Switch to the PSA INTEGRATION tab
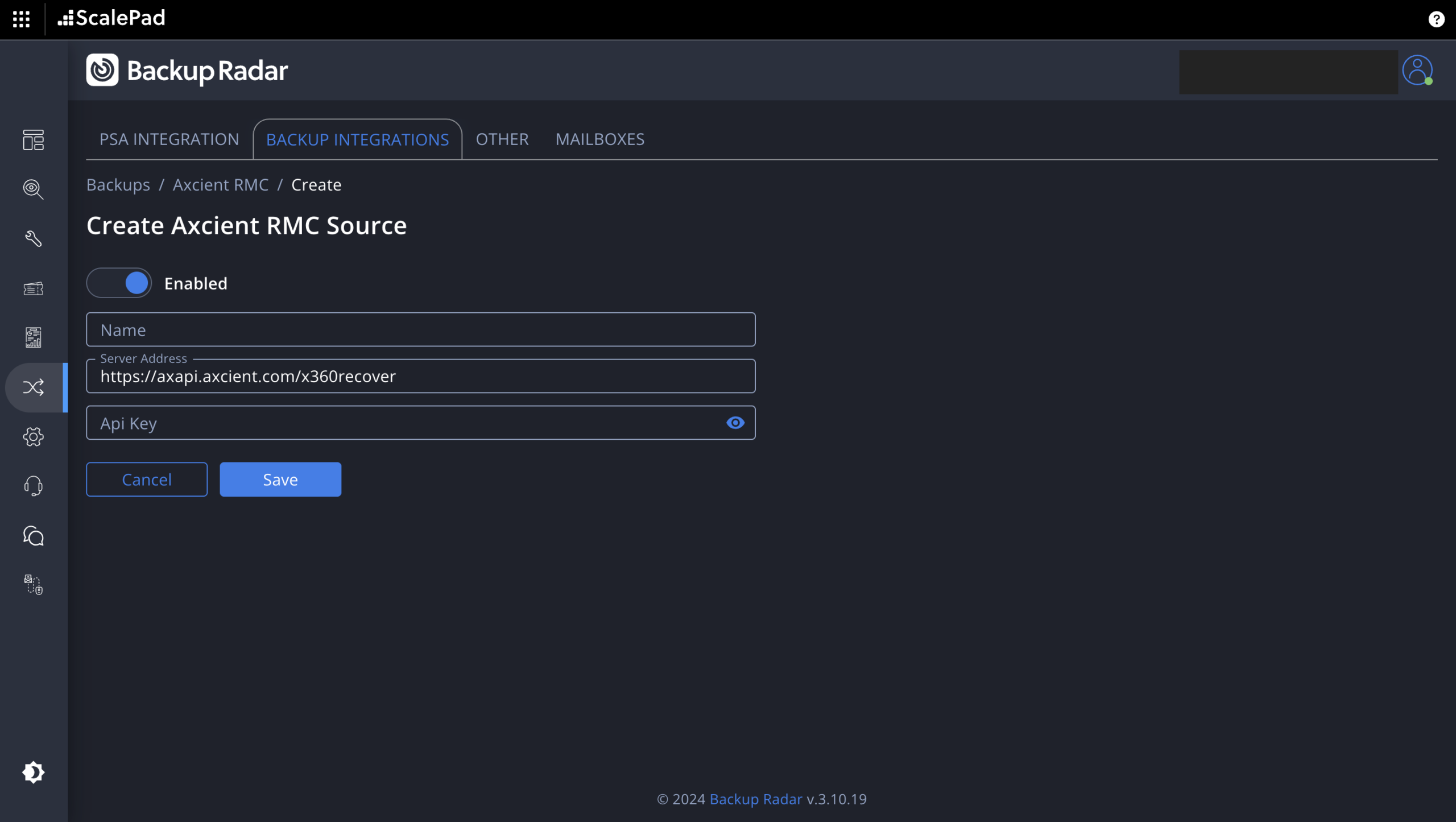Viewport: 1456px width, 822px height. coord(169,139)
